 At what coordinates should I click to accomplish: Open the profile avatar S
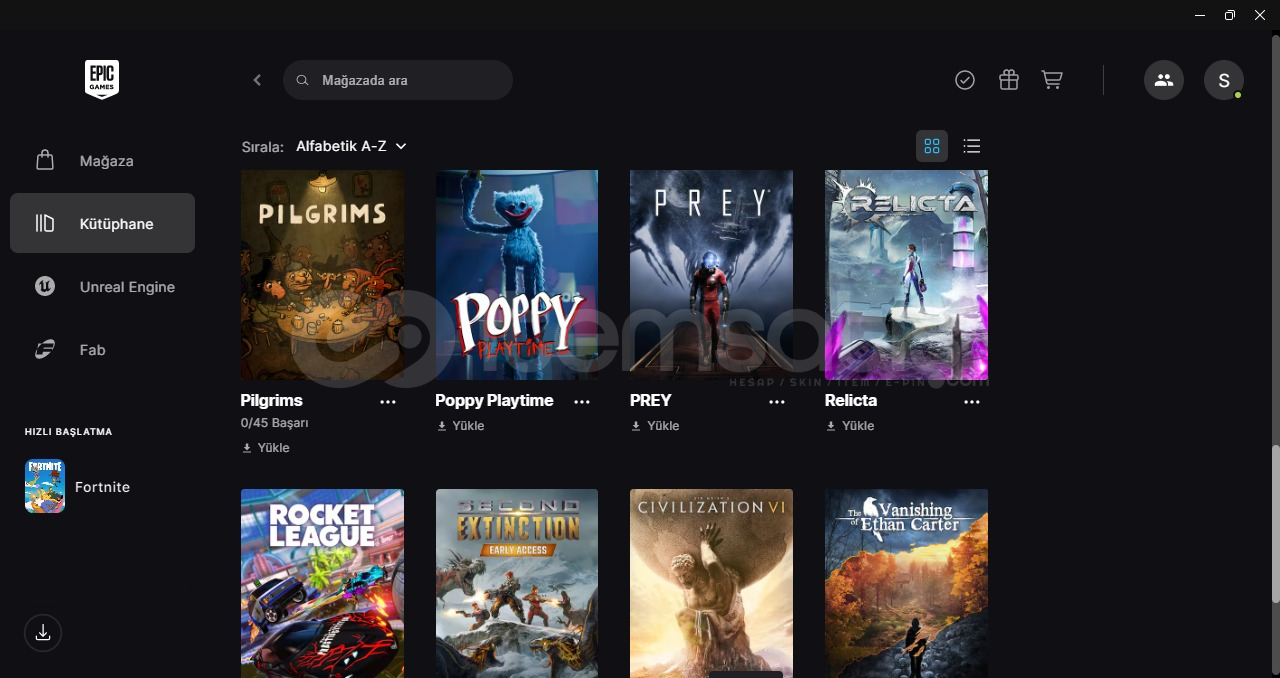coord(1224,80)
